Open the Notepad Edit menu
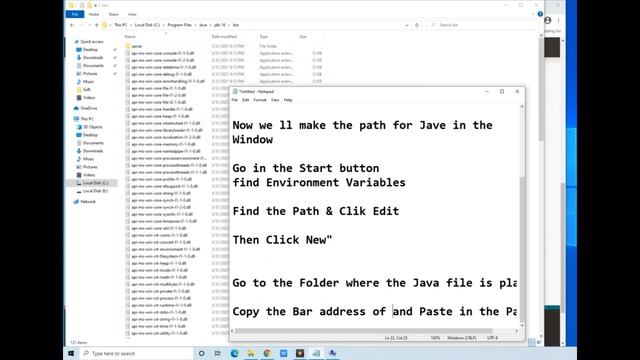Viewport: 640px width, 360px height. click(245, 100)
